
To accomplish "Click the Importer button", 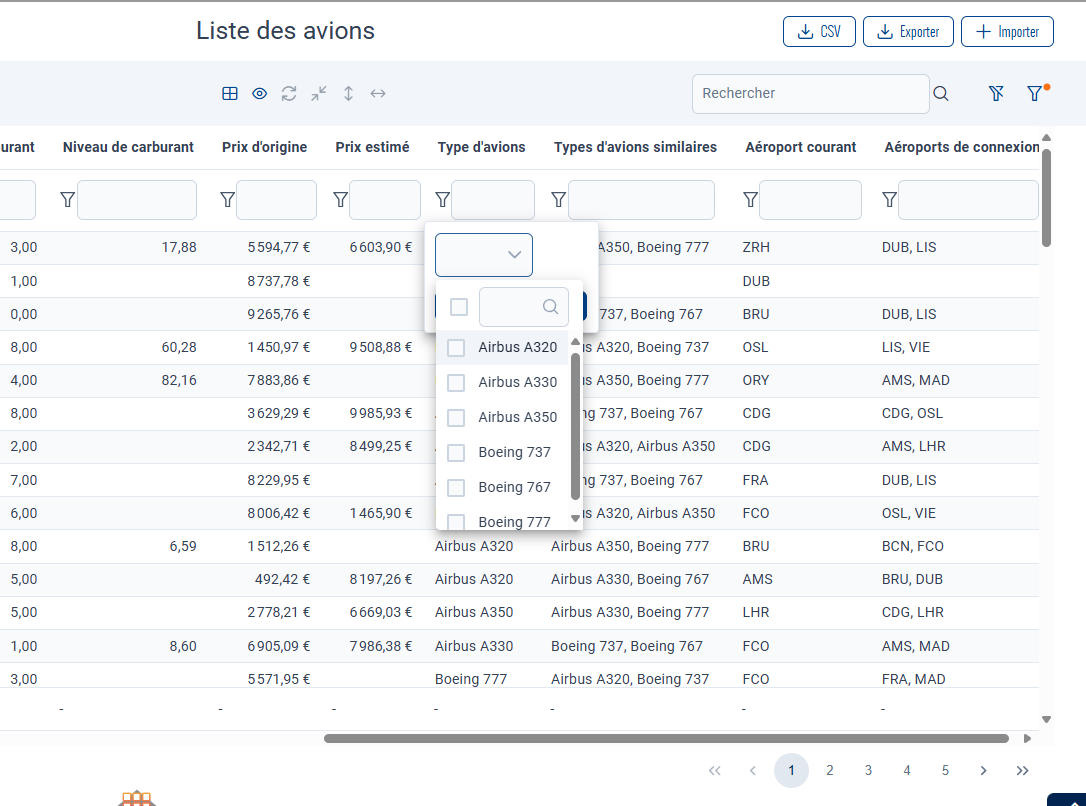I will click(x=1007, y=32).
